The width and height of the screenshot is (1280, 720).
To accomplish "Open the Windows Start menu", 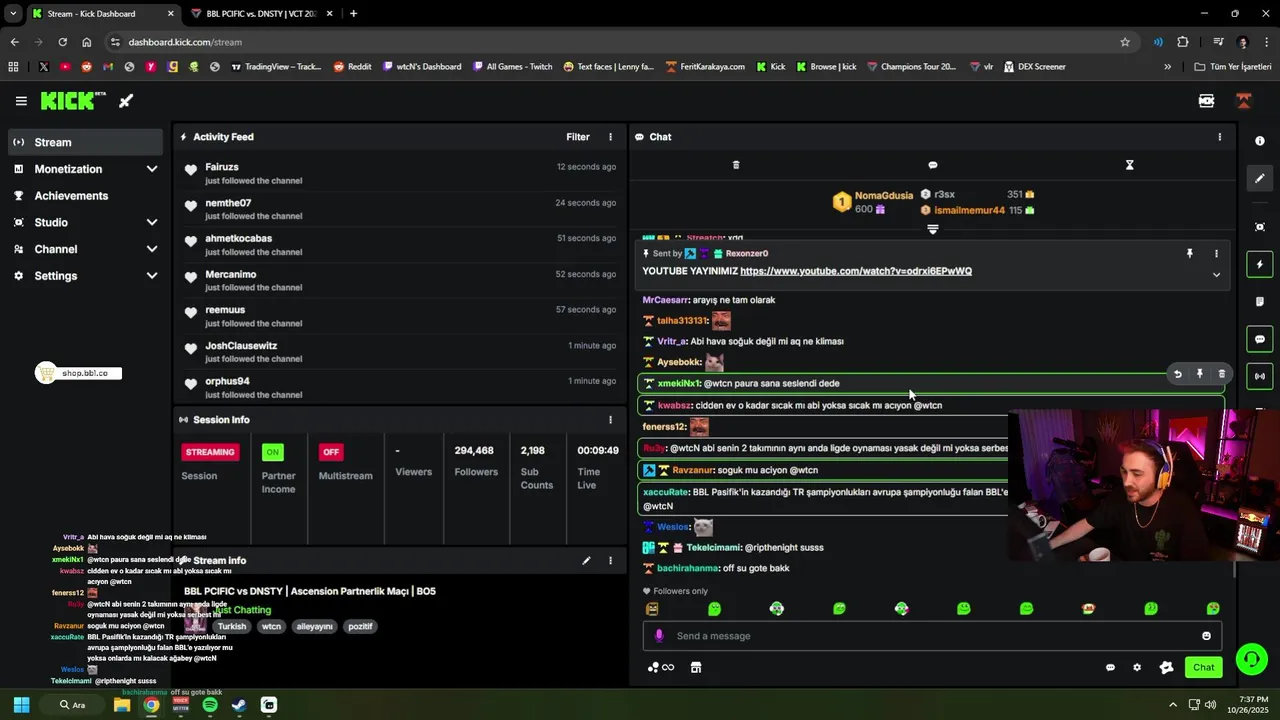I will pyautogui.click(x=21, y=705).
